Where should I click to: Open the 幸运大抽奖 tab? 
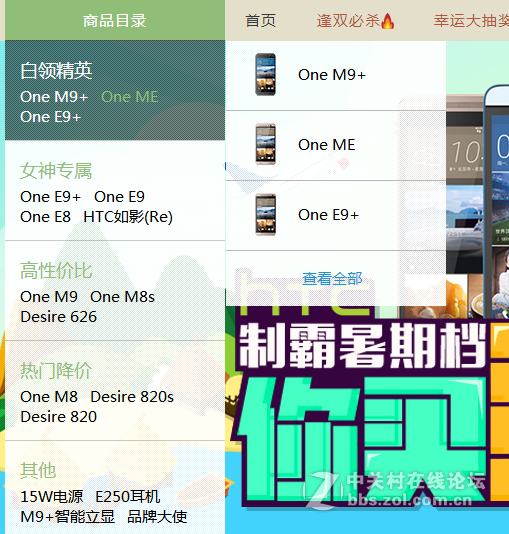click(471, 21)
